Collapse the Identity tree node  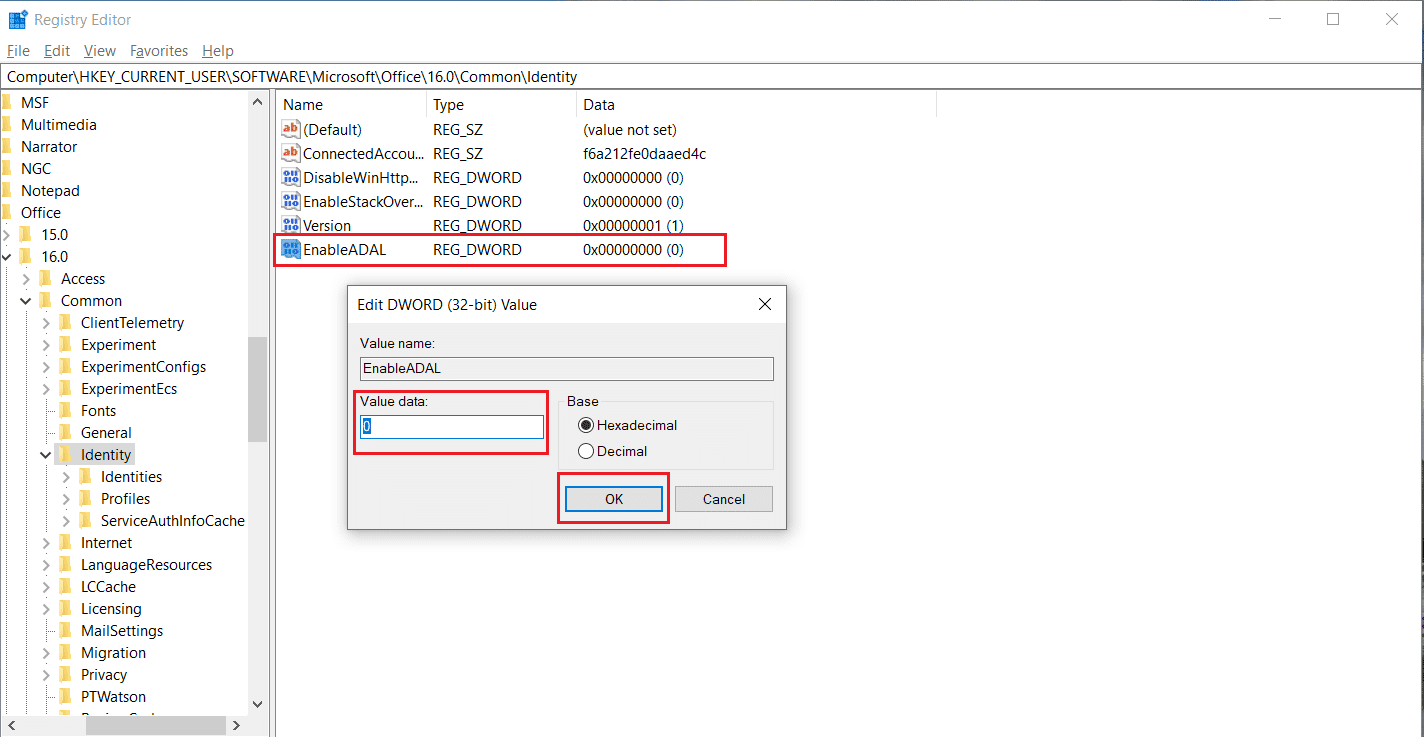click(x=46, y=455)
